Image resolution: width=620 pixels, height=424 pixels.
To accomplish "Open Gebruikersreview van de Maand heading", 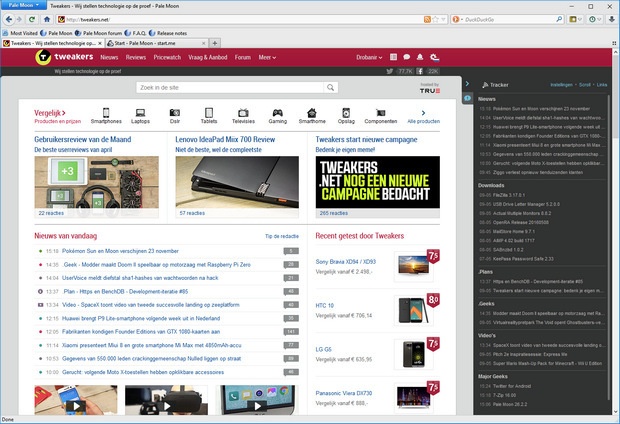I will point(83,139).
